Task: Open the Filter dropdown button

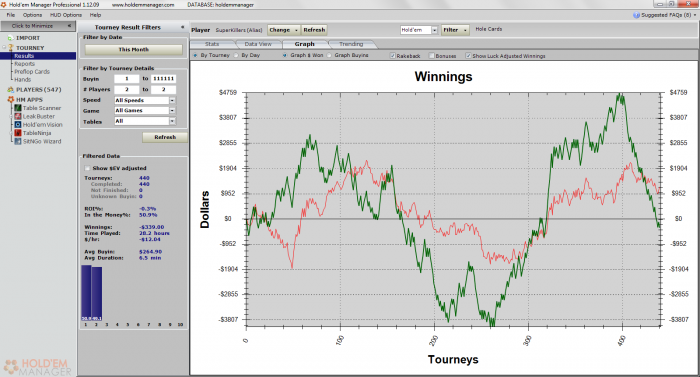Action: point(455,30)
